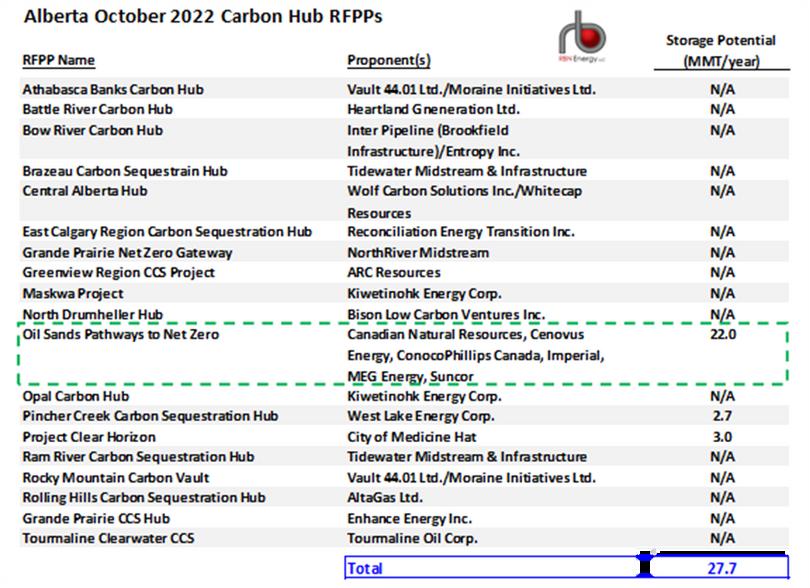The height and width of the screenshot is (588, 810).
Task: Click 'Canadian Natural Resources, Cenovus' proponent text
Action: point(465,334)
